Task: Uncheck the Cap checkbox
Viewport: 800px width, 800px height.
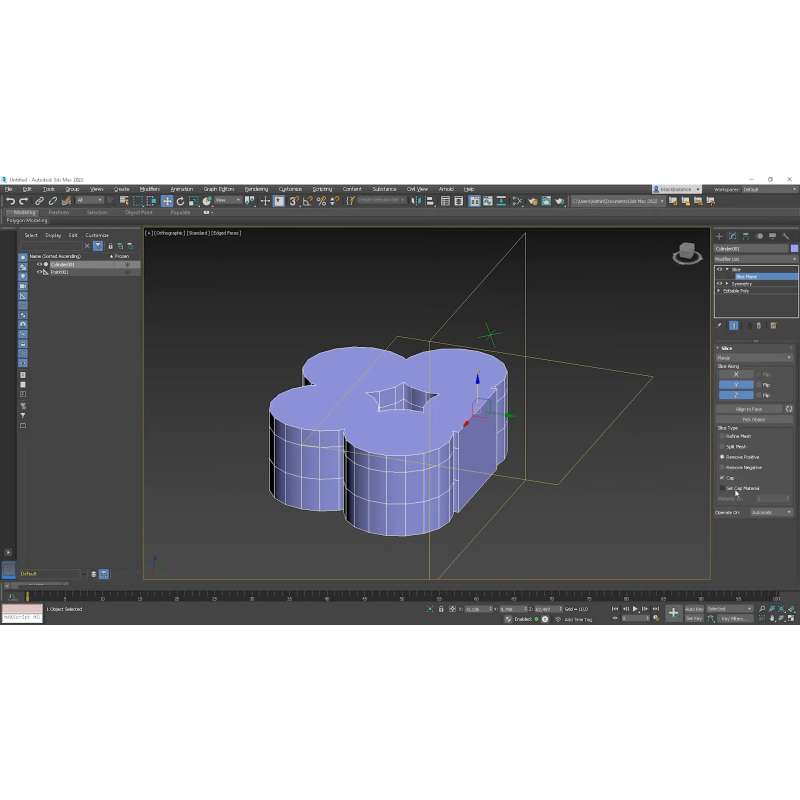Action: [722, 478]
